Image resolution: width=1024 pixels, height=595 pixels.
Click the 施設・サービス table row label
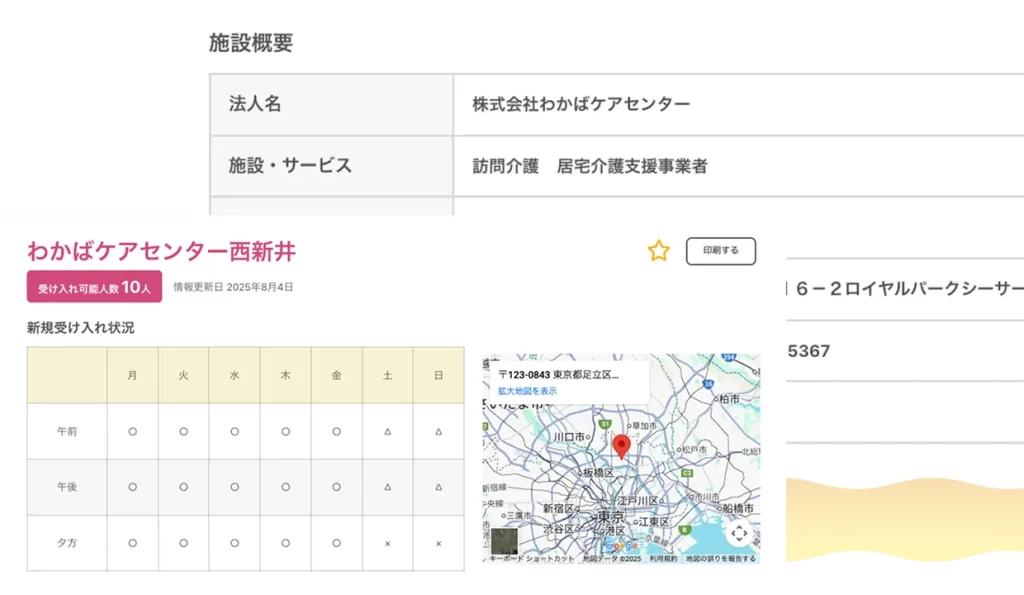[290, 166]
